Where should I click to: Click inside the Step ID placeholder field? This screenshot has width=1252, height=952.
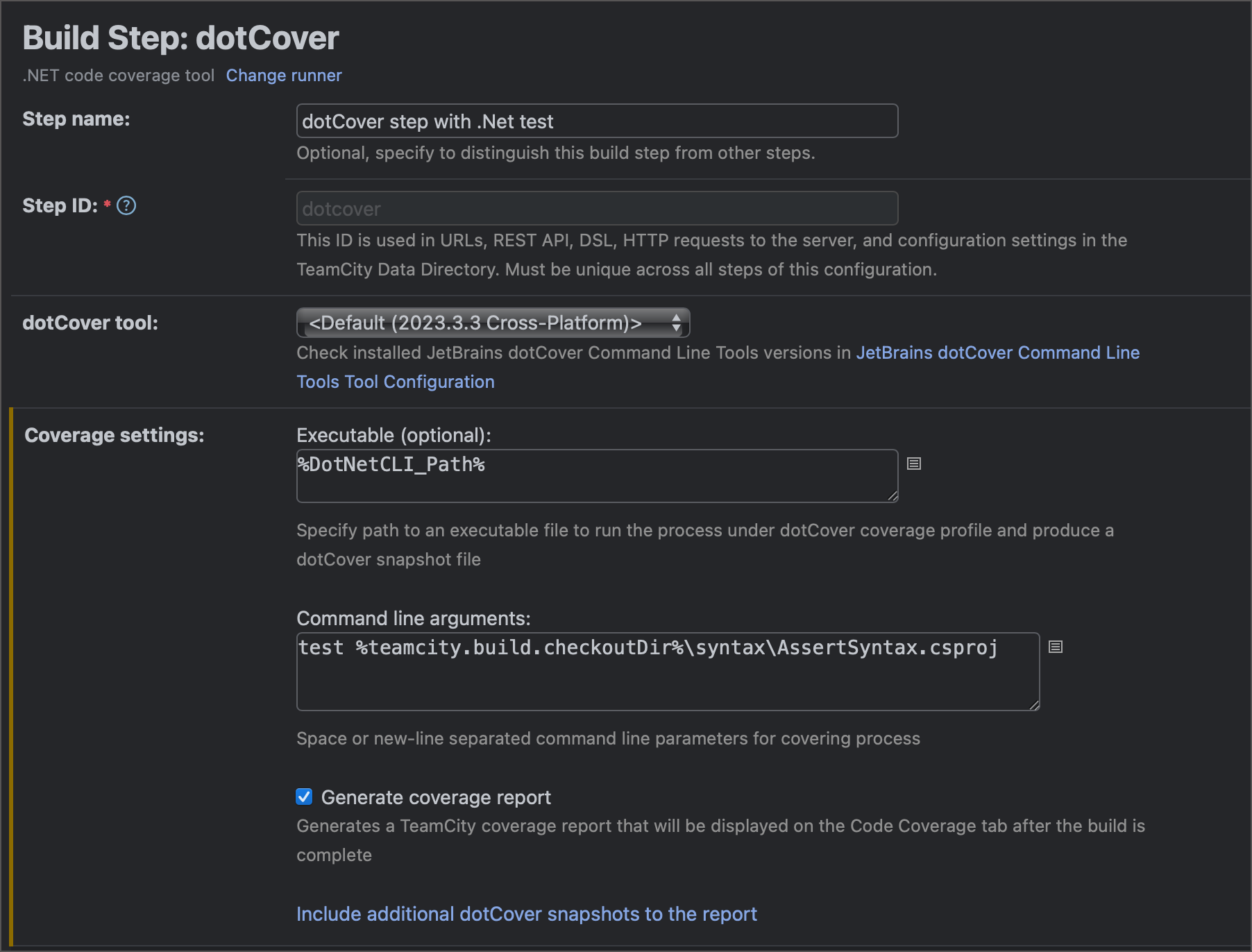point(597,207)
